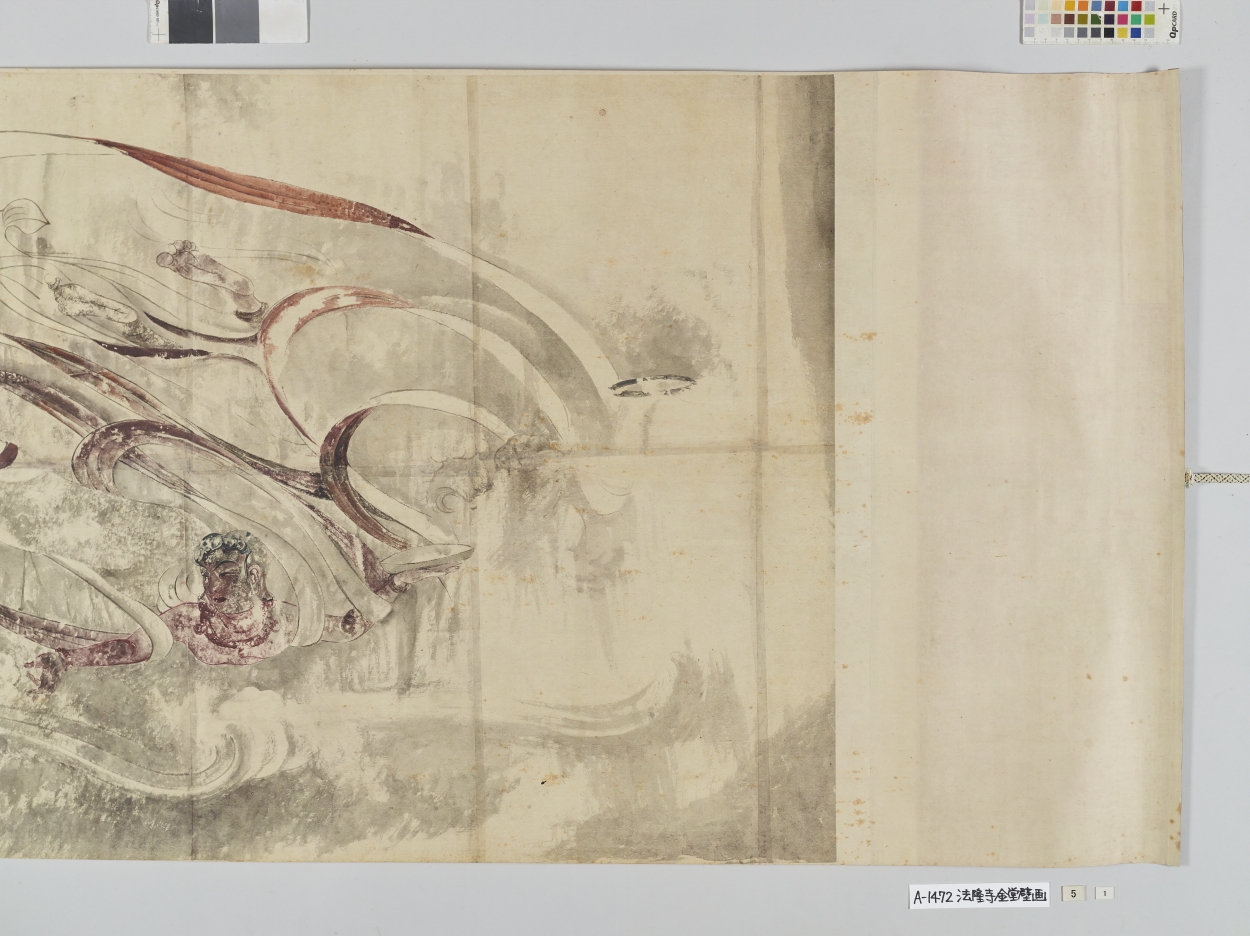
Task: Select the orange patch on color chart
Action: tap(1083, 6)
